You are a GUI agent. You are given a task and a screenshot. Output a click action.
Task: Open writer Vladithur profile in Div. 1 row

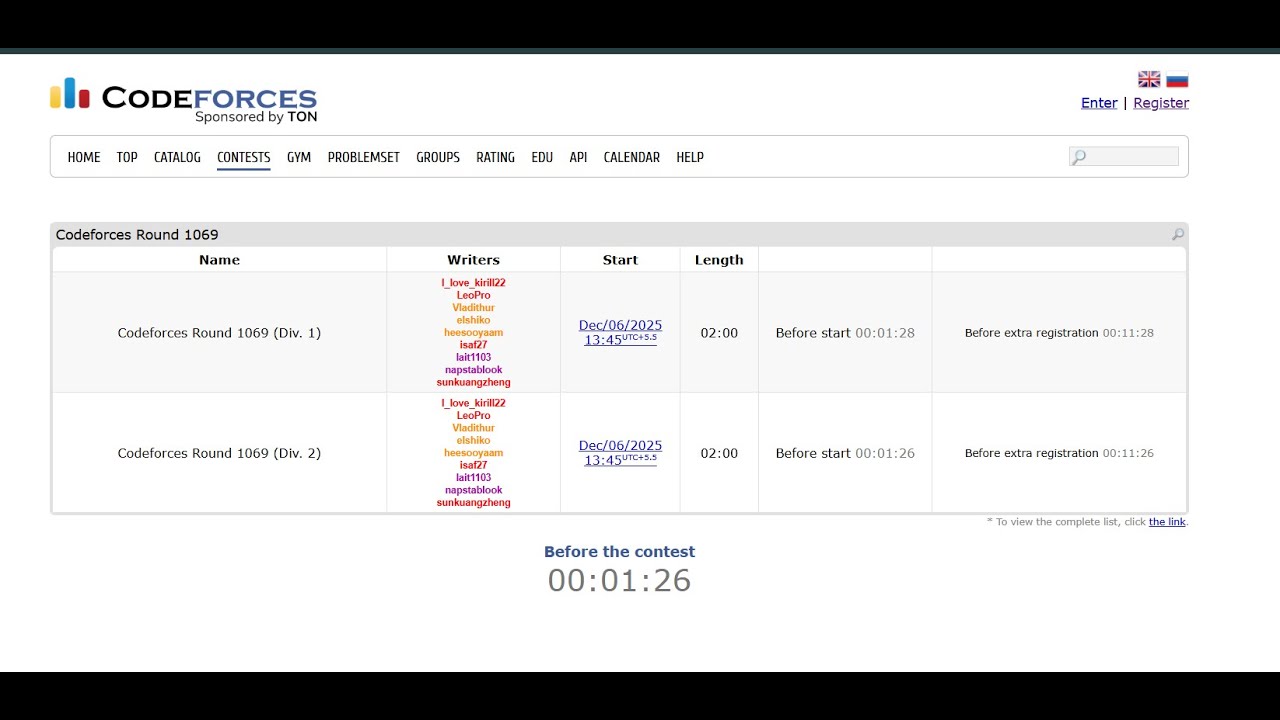pyautogui.click(x=473, y=308)
